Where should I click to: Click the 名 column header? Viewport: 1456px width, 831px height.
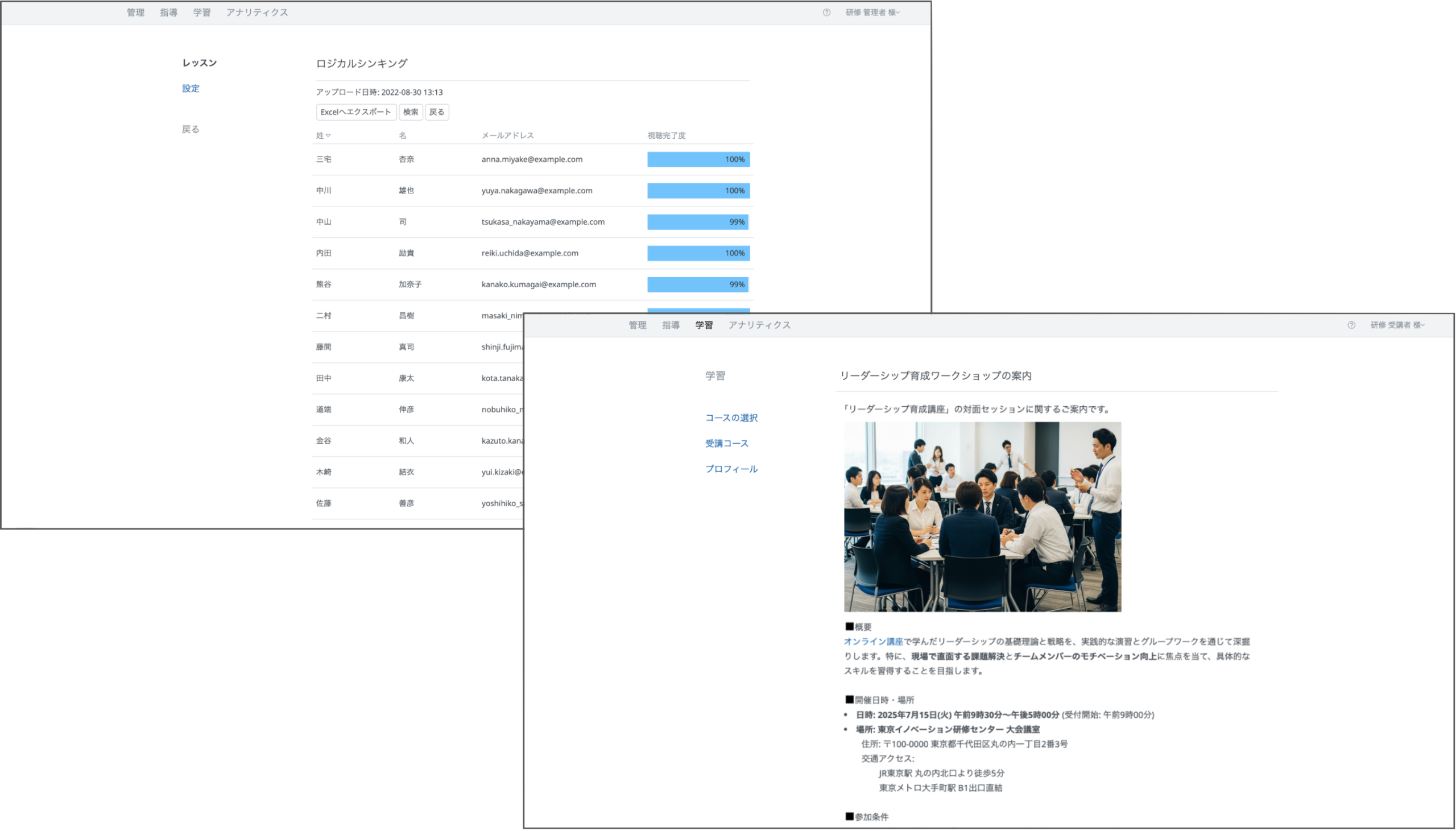[x=402, y=136]
